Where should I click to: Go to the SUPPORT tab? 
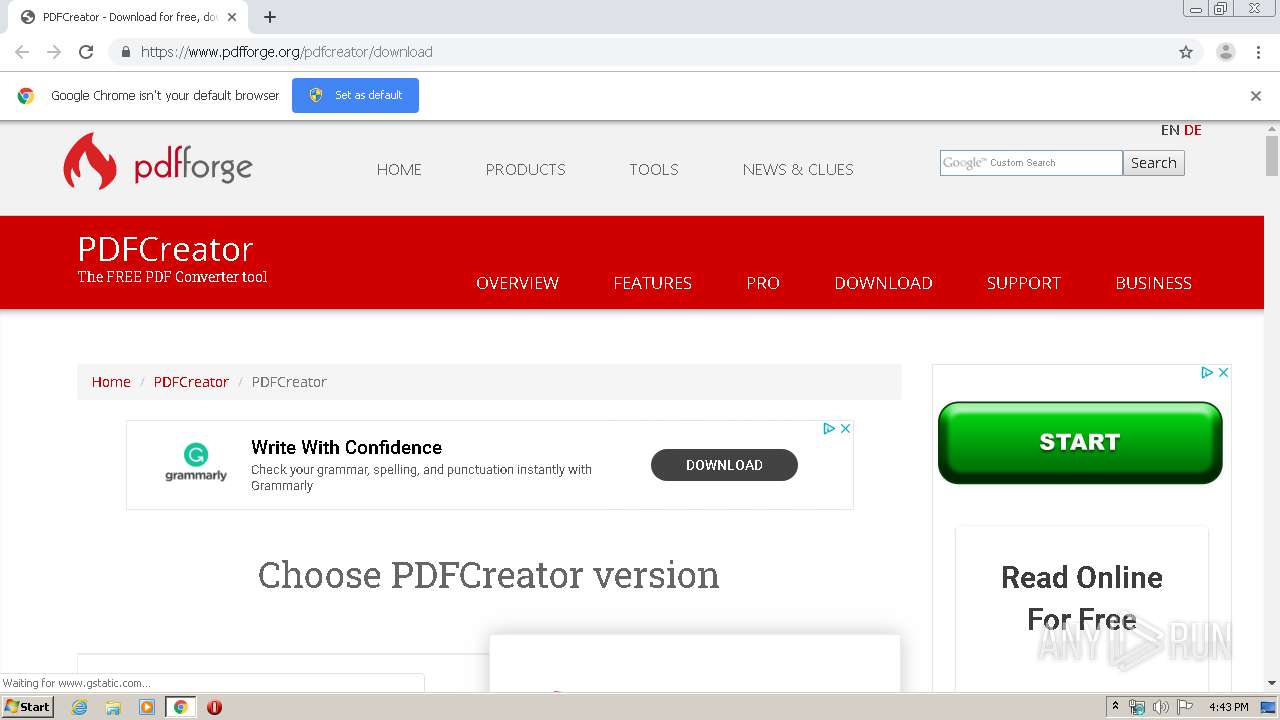(1024, 283)
